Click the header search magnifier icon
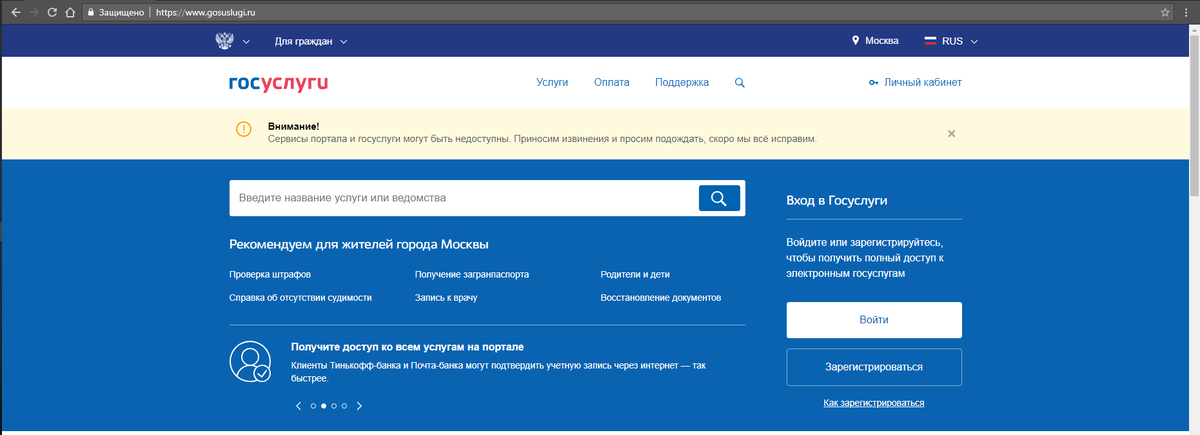This screenshot has height=435, width=1200. [x=740, y=83]
